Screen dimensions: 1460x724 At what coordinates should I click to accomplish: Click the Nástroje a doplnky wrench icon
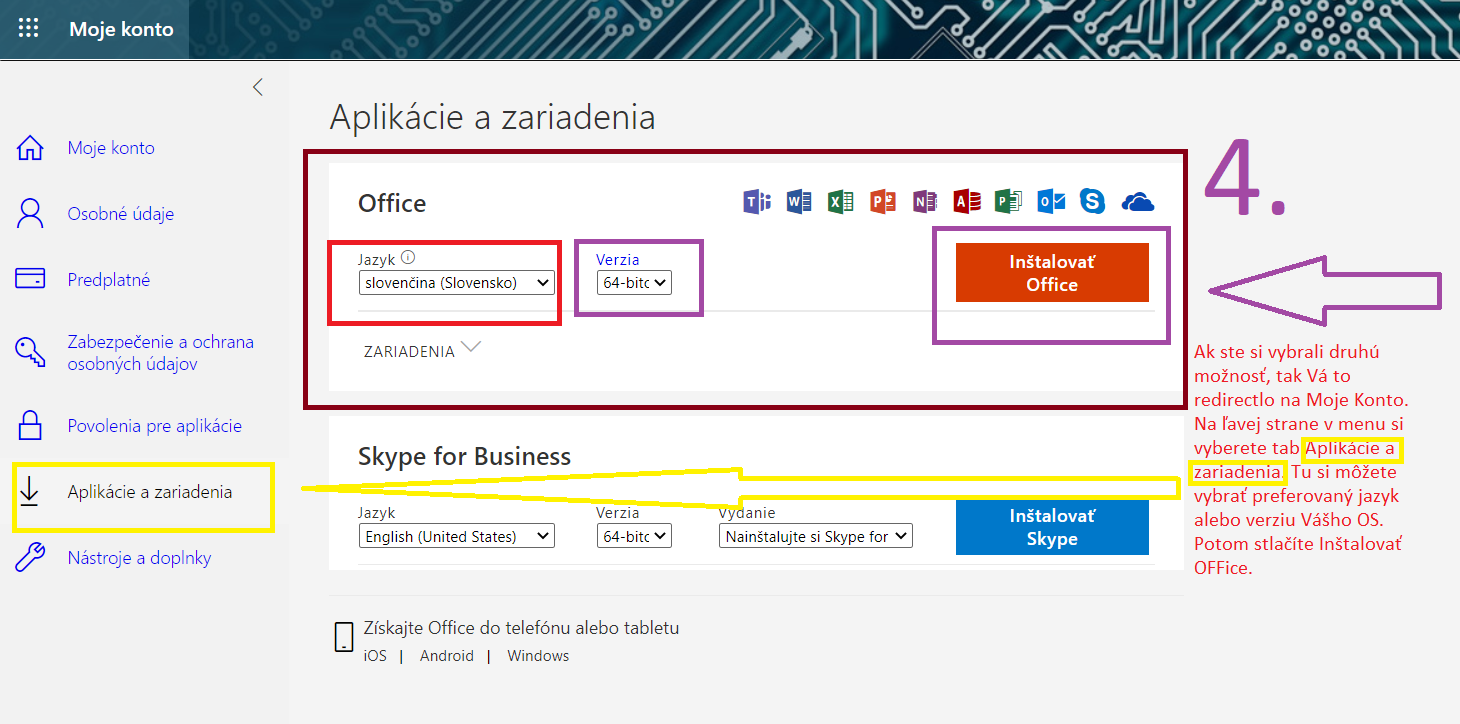[31, 557]
